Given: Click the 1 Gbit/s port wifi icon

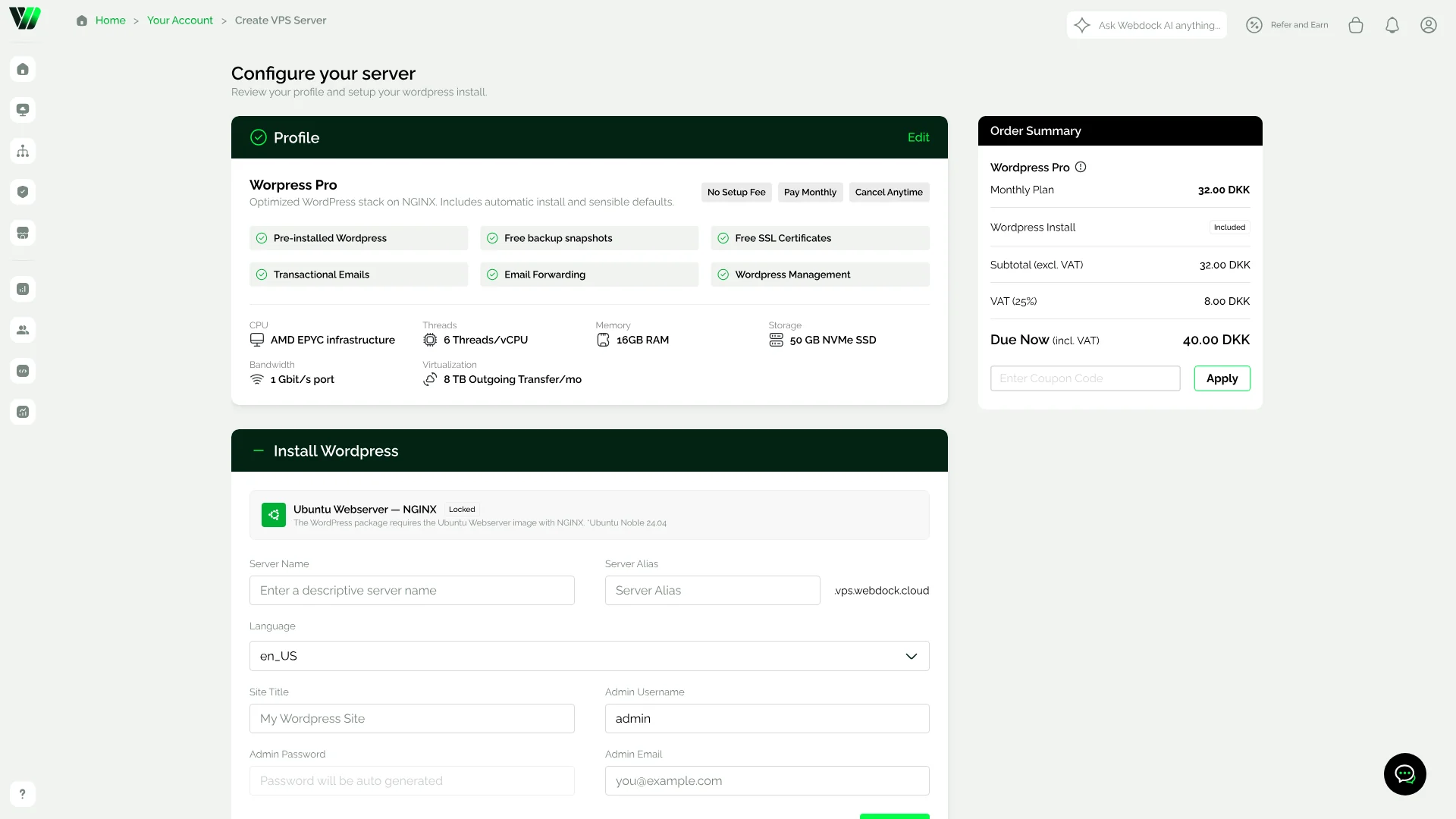Looking at the screenshot, I should pos(257,379).
